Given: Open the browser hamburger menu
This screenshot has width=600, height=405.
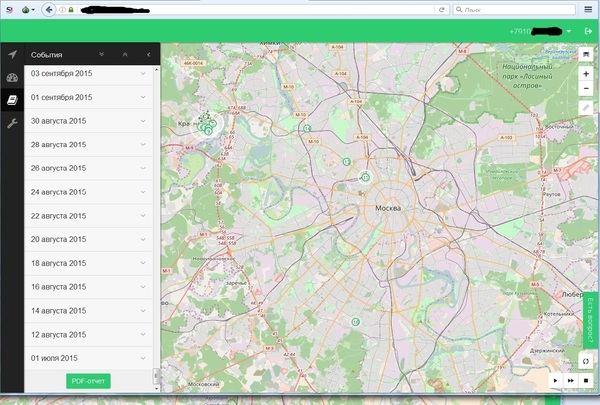Looking at the screenshot, I should coord(588,10).
